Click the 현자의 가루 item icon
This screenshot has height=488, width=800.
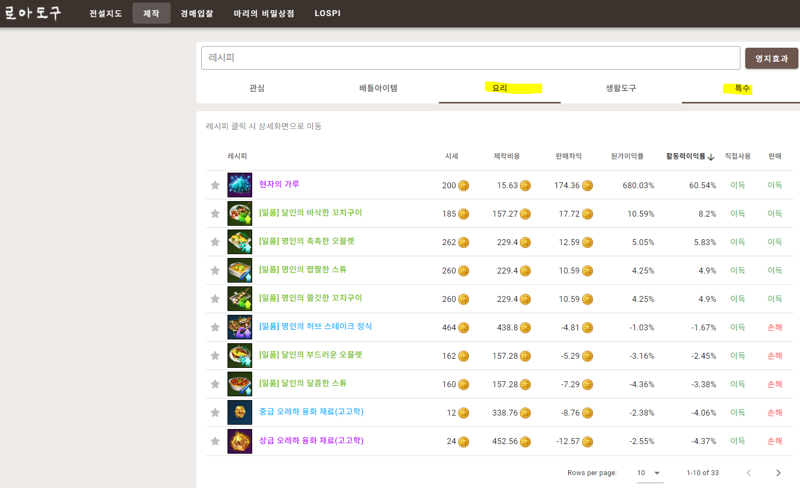(239, 185)
